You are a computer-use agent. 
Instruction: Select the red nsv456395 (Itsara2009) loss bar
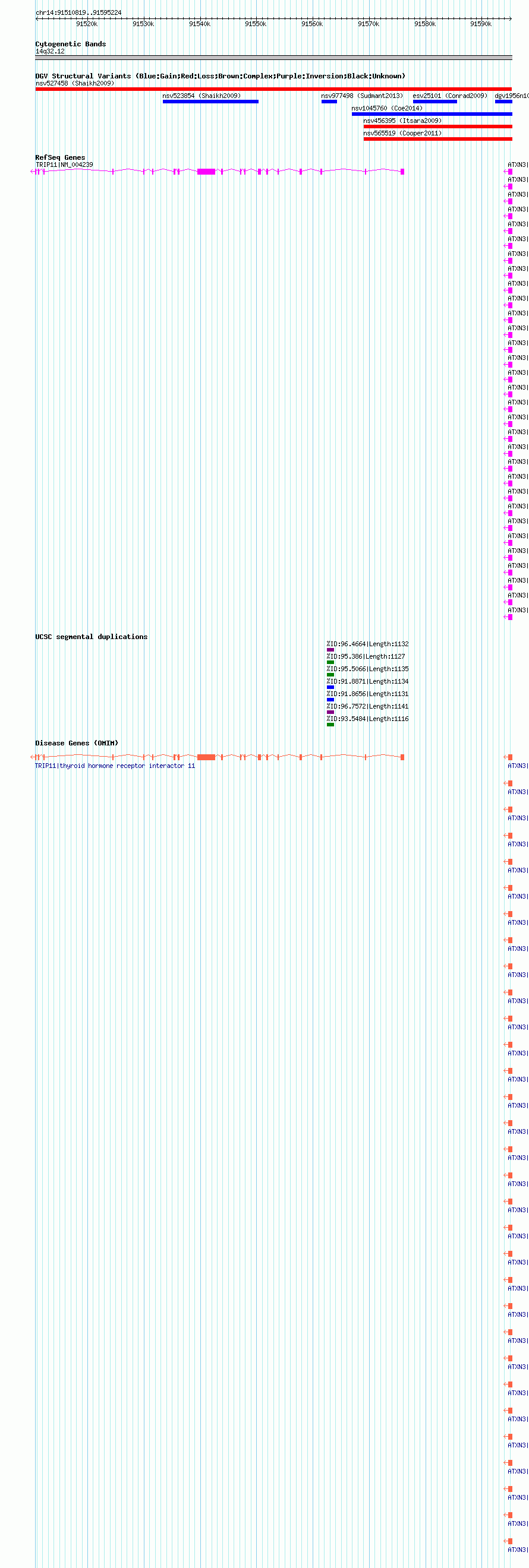437,127
